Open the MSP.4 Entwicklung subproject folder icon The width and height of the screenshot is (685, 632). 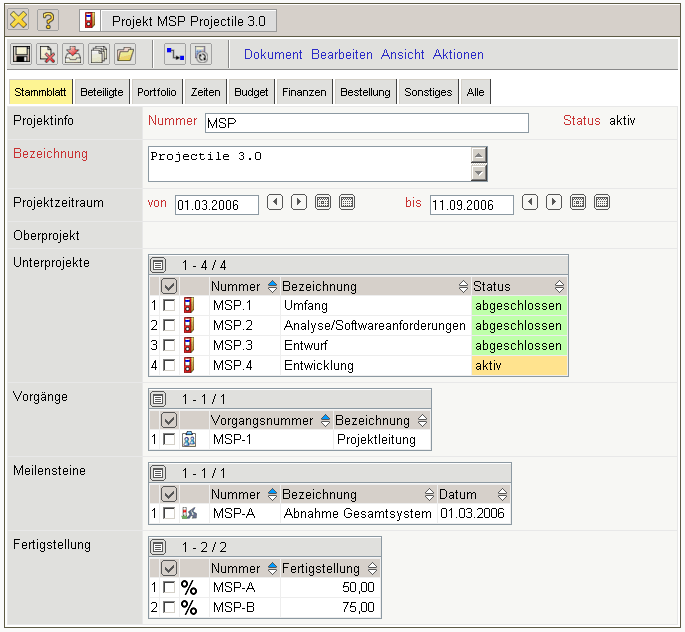pyautogui.click(x=190, y=366)
